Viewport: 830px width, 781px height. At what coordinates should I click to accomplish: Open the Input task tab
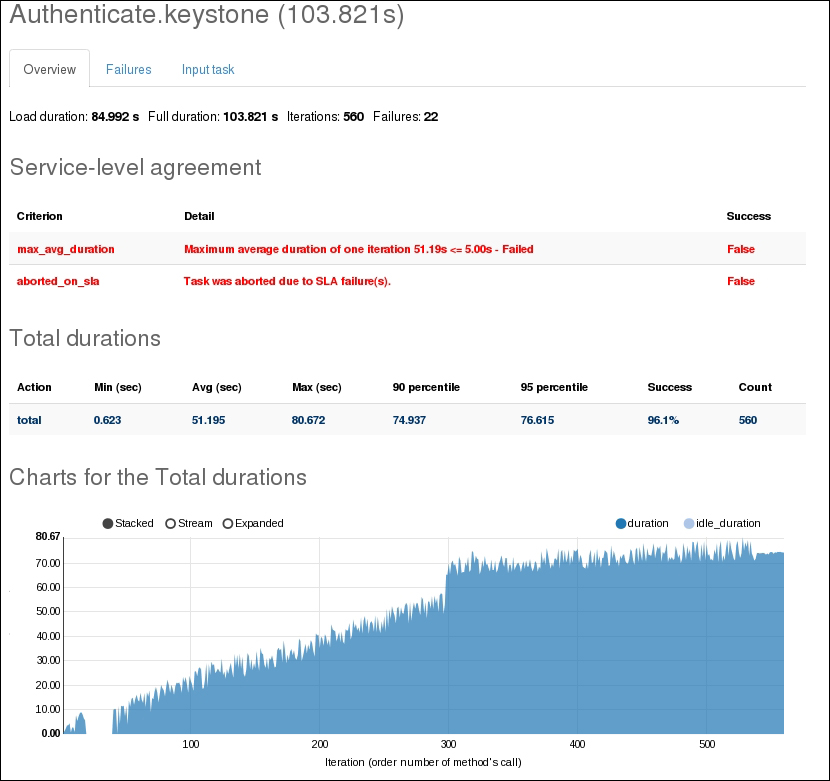click(x=208, y=69)
